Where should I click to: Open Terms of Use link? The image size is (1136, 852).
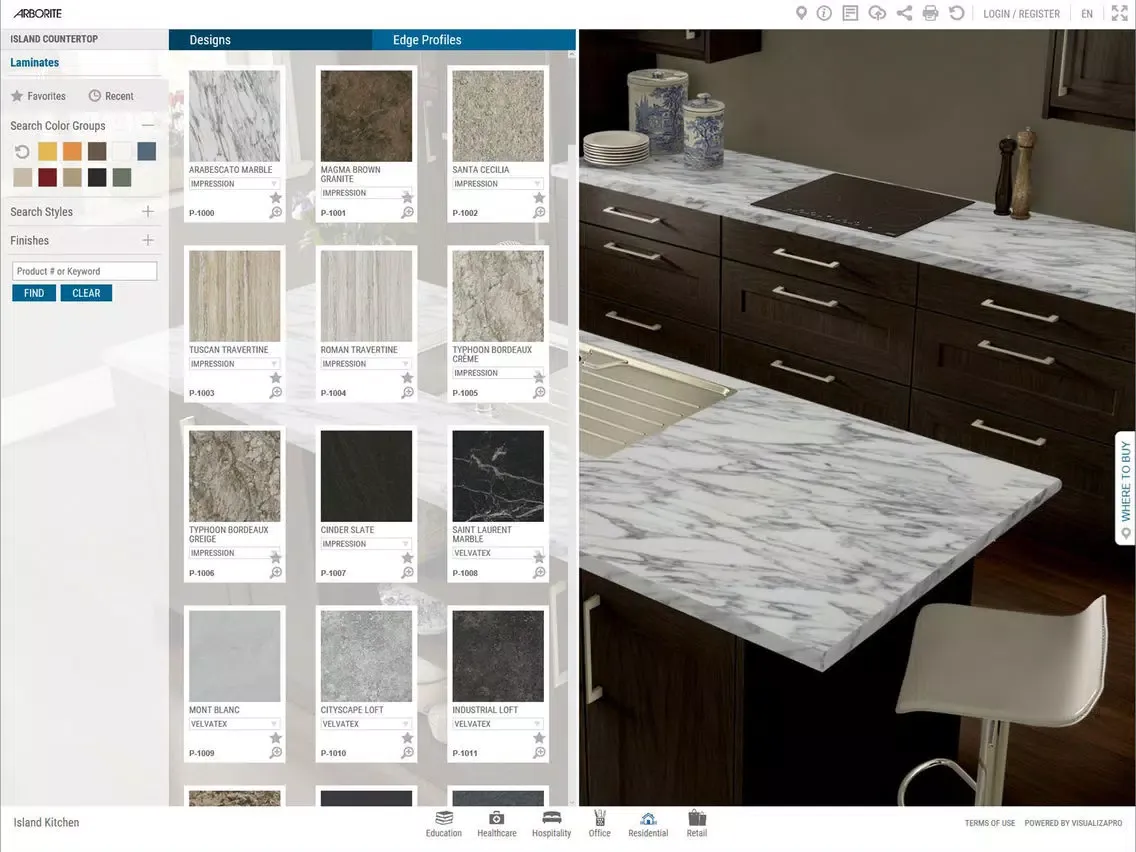(990, 823)
